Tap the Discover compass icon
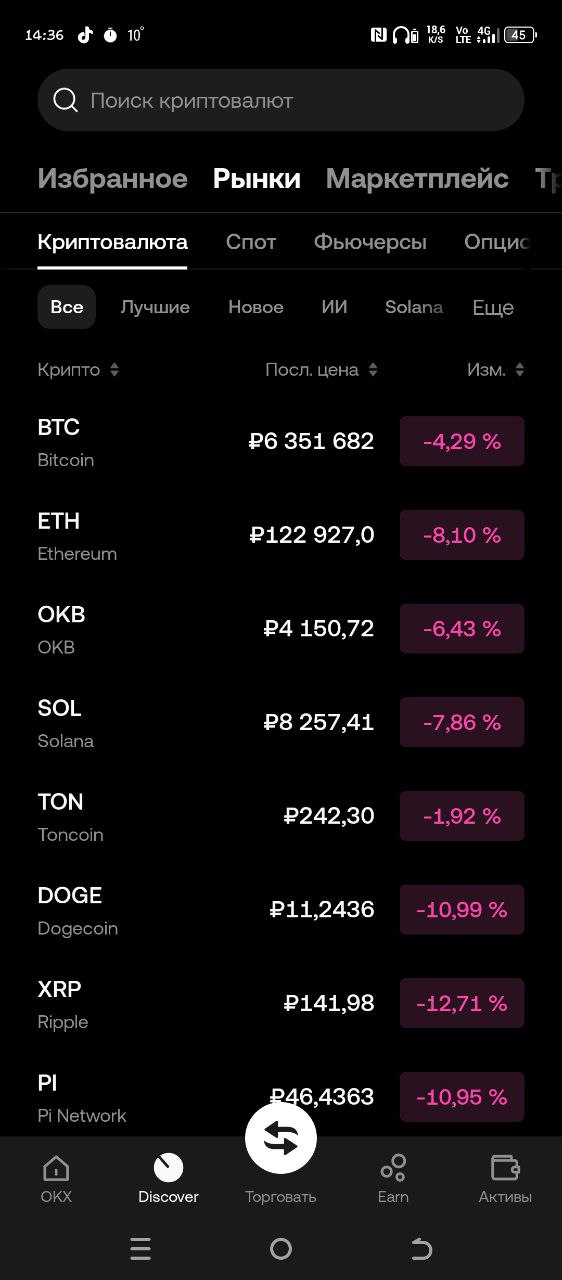This screenshot has width=562, height=1280. pos(168,1167)
